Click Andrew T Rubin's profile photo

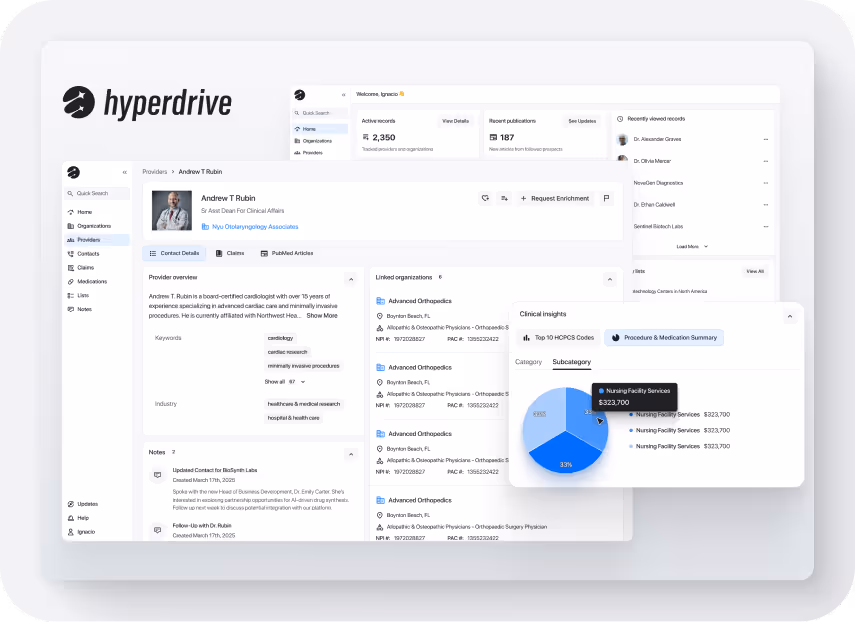click(x=172, y=210)
